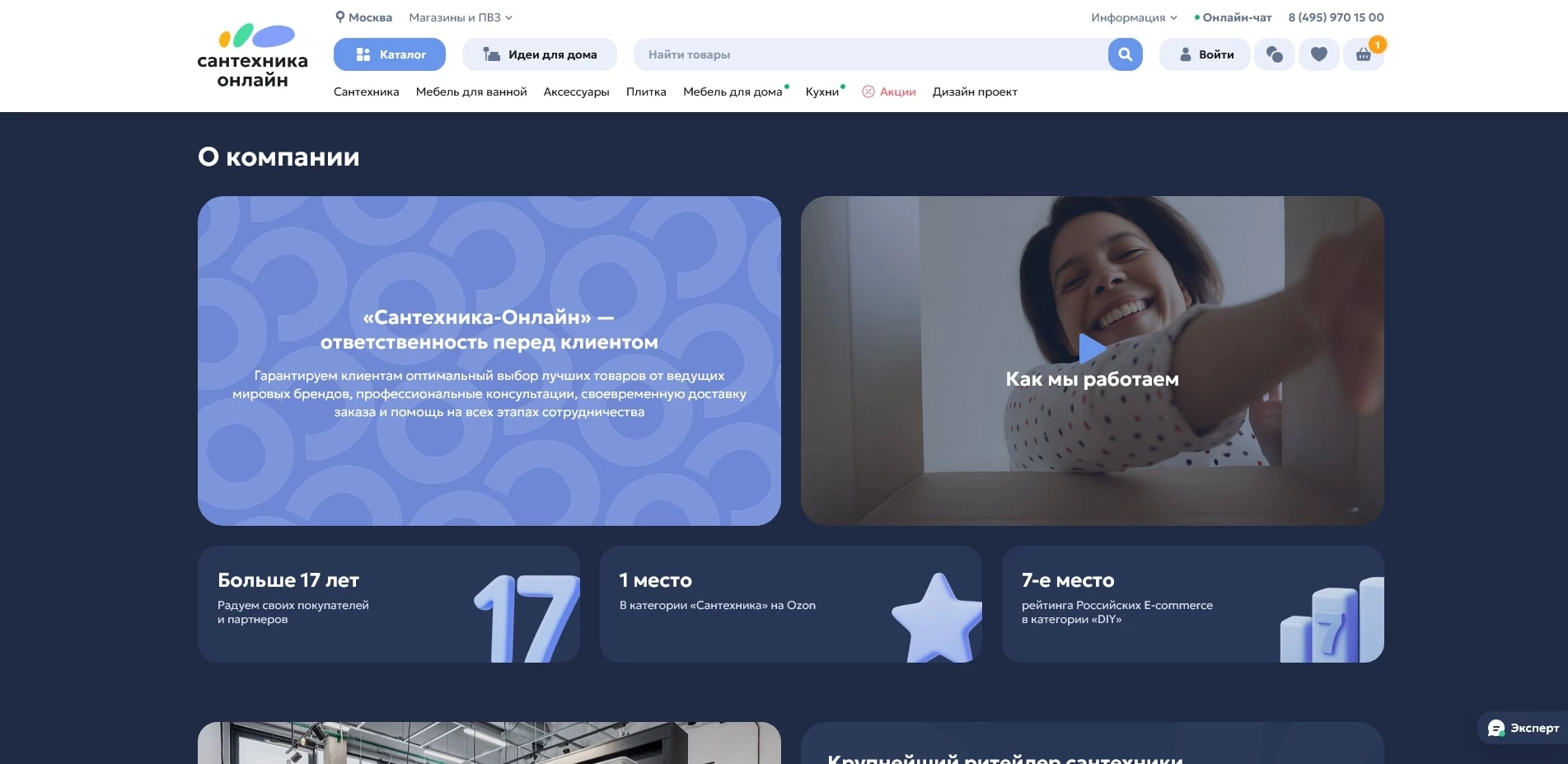1568x764 pixels.
Task: Click the Найти товары search field
Action: click(824, 54)
